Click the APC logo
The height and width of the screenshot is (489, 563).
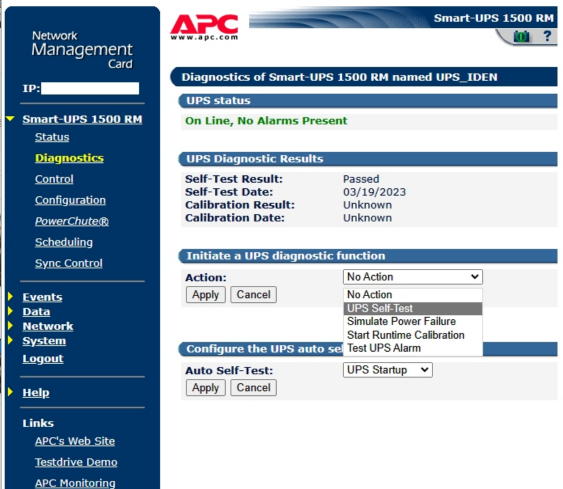pos(204,27)
